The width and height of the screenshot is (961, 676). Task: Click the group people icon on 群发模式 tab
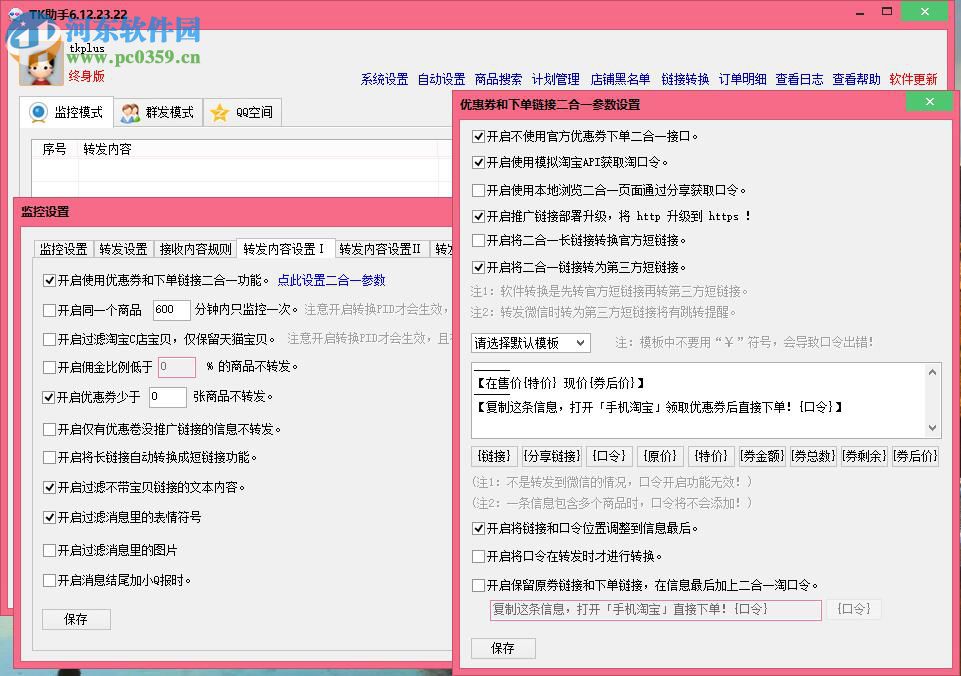pyautogui.click(x=128, y=112)
